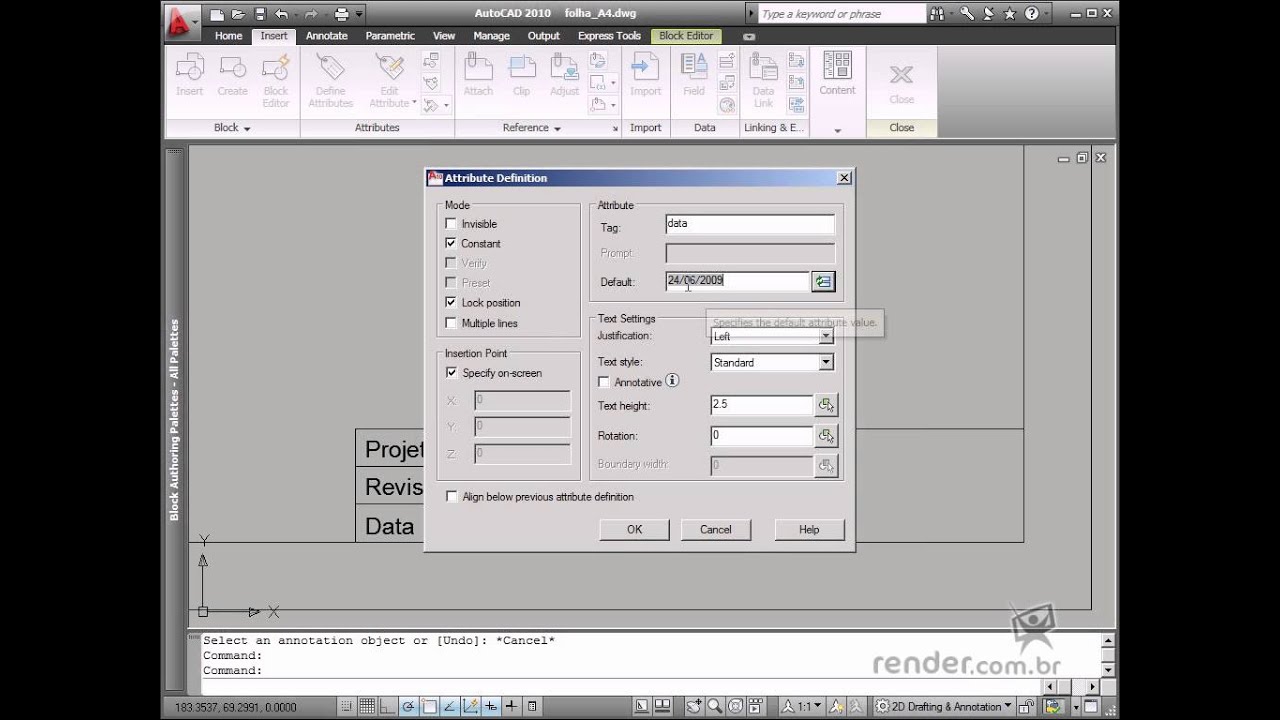Click the Undo arrow icon
The height and width of the screenshot is (720, 1280).
[x=281, y=14]
